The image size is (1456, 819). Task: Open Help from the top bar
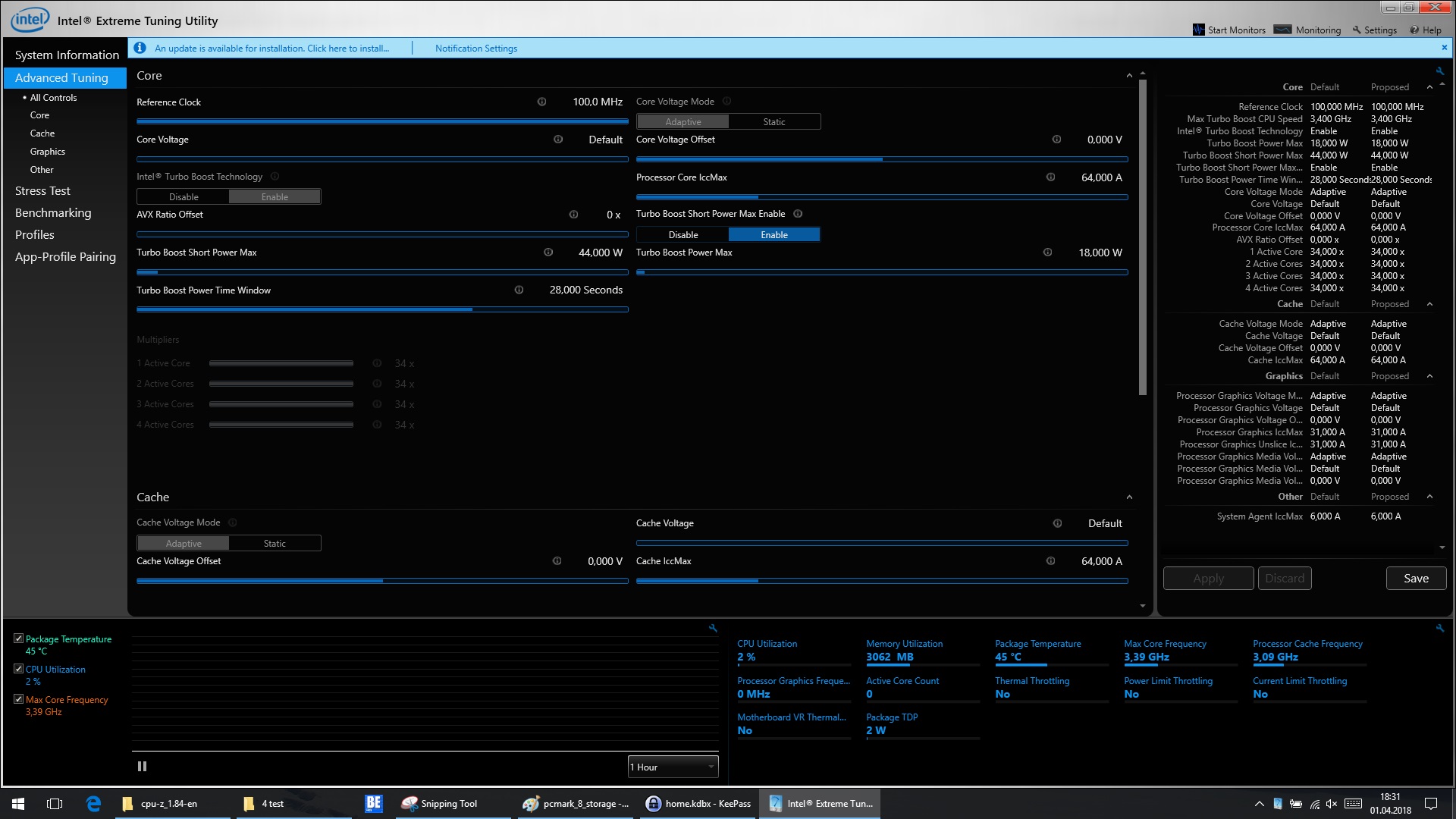pyautogui.click(x=1426, y=30)
